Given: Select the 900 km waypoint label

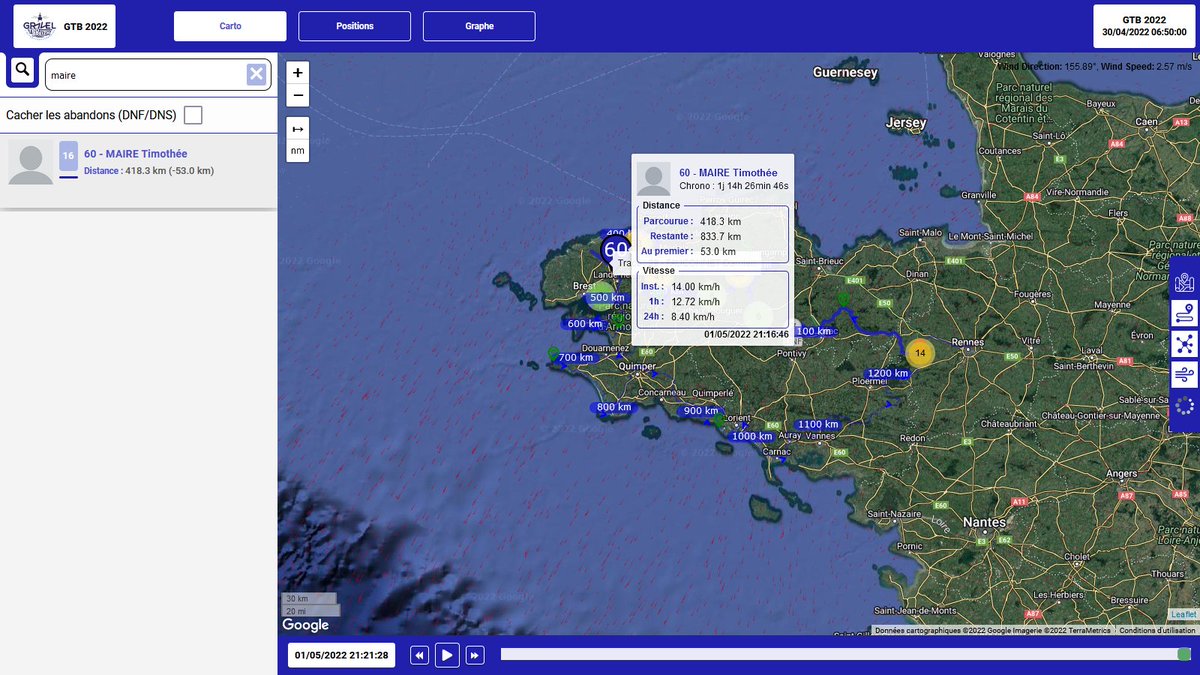Looking at the screenshot, I should coord(701,411).
